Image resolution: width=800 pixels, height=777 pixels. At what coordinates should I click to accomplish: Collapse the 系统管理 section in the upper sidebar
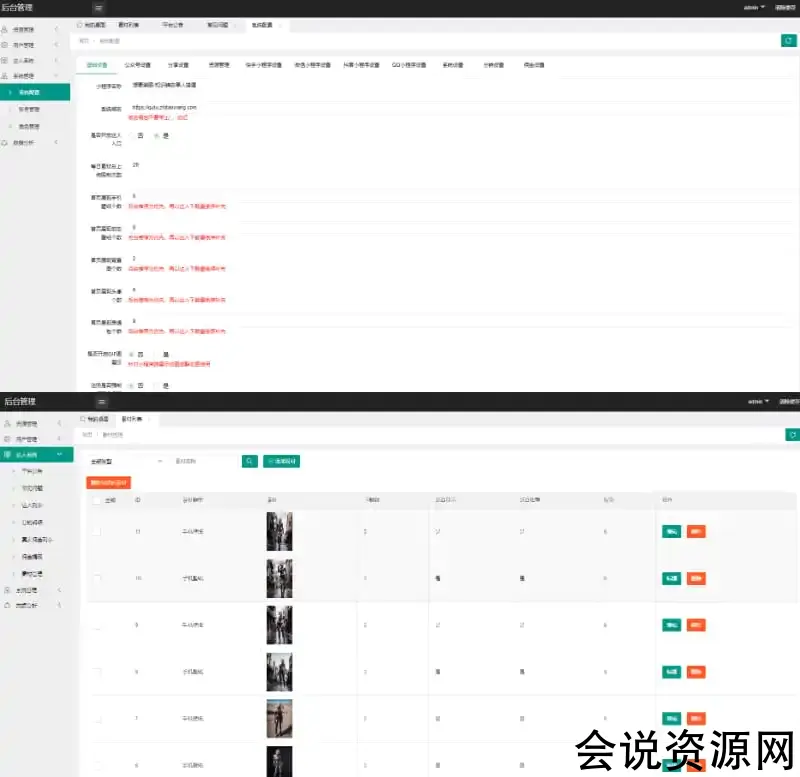click(56, 75)
